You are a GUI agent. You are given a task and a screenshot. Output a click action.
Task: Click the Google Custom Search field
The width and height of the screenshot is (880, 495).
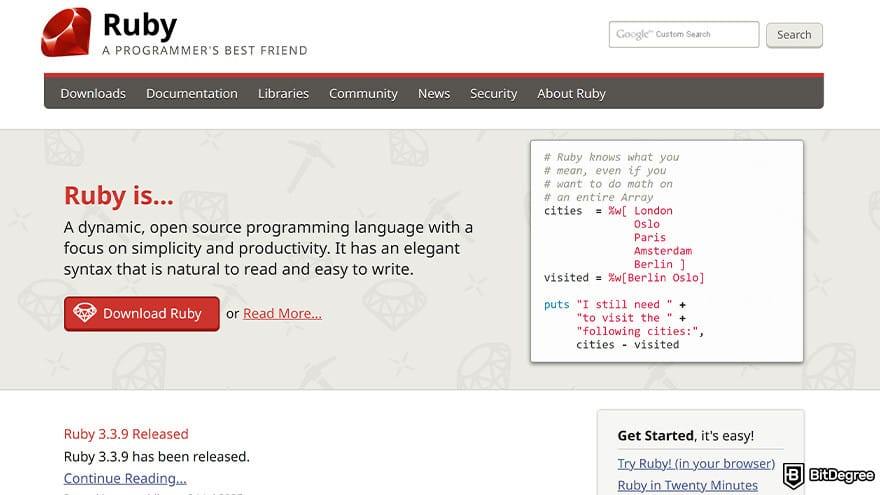(684, 34)
